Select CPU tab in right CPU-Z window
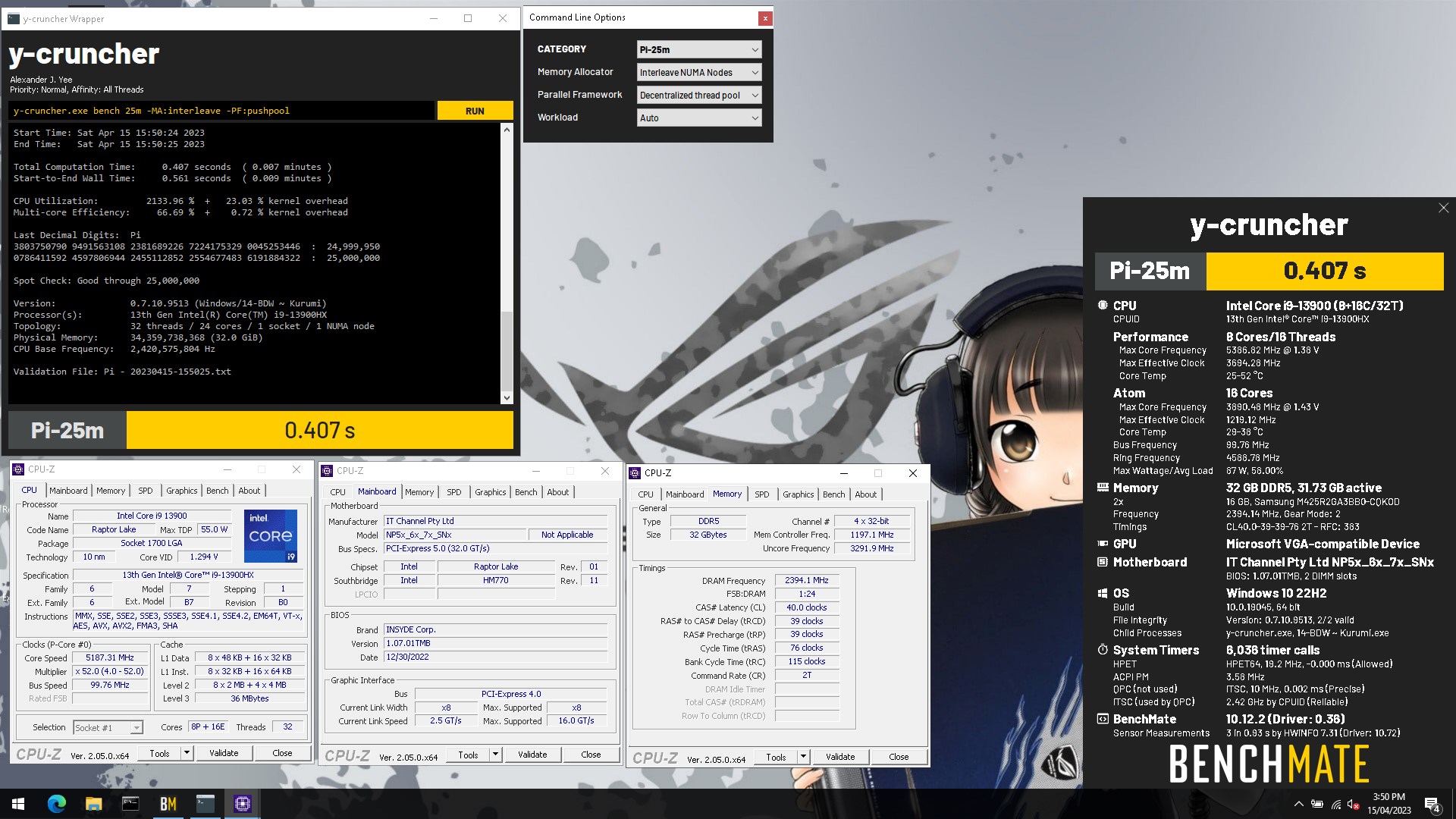This screenshot has width=1456, height=819. pyautogui.click(x=646, y=494)
